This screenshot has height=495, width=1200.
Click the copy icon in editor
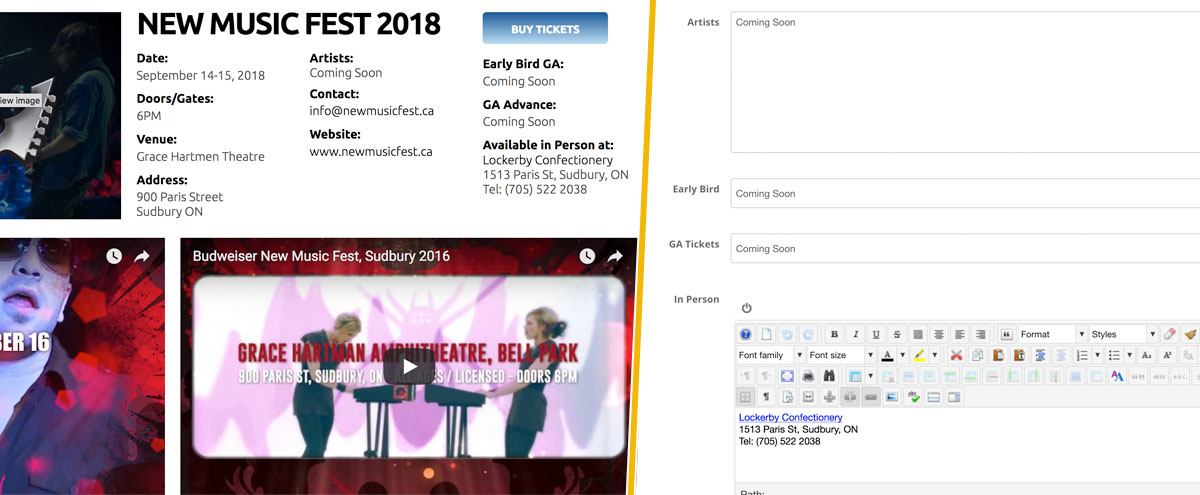[977, 355]
